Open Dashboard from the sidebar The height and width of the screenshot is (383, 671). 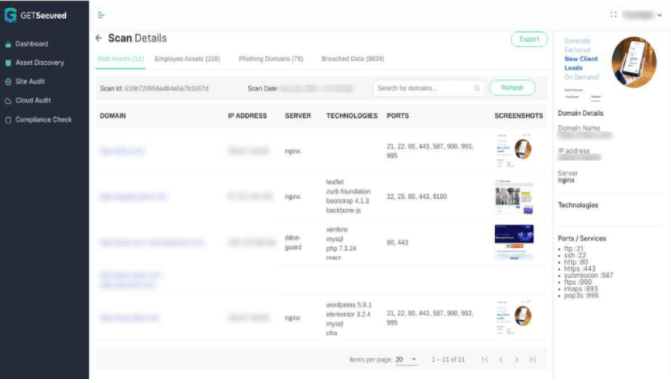click(32, 44)
